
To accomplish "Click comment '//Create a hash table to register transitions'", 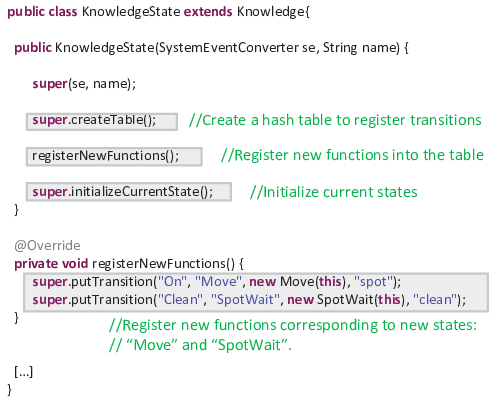I will point(335,120).
